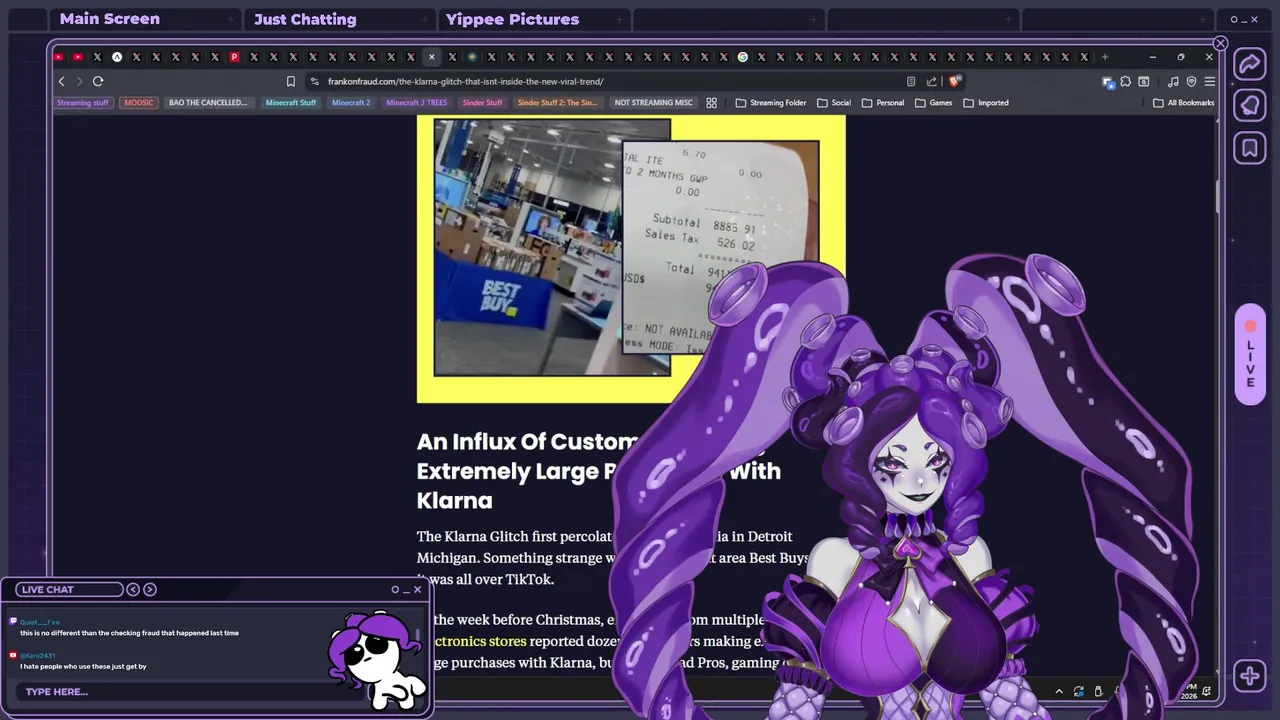Open the bookmarks grid icon after NOT STREAMING MISC
Image resolution: width=1280 pixels, height=720 pixels.
[x=712, y=102]
